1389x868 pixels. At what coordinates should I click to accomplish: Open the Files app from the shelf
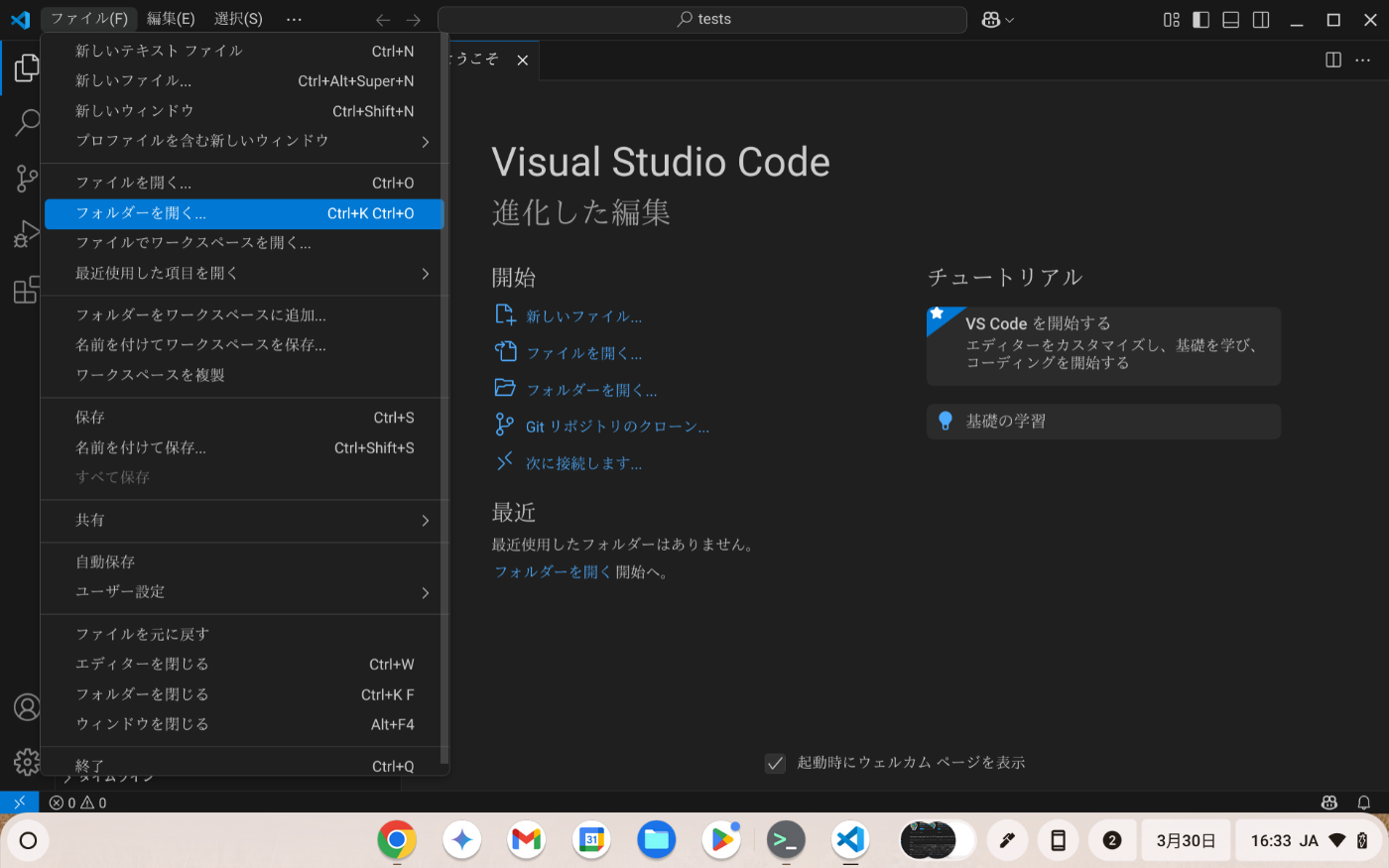[x=656, y=840]
